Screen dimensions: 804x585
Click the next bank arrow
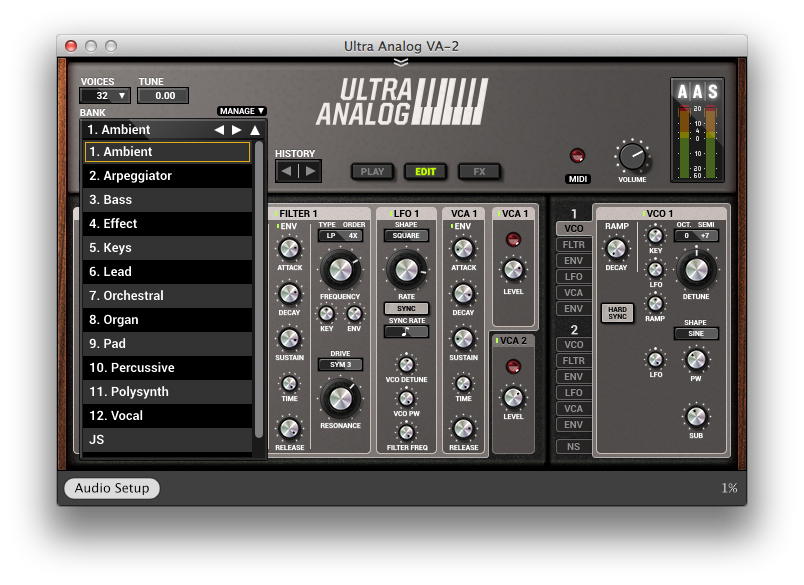[236, 130]
